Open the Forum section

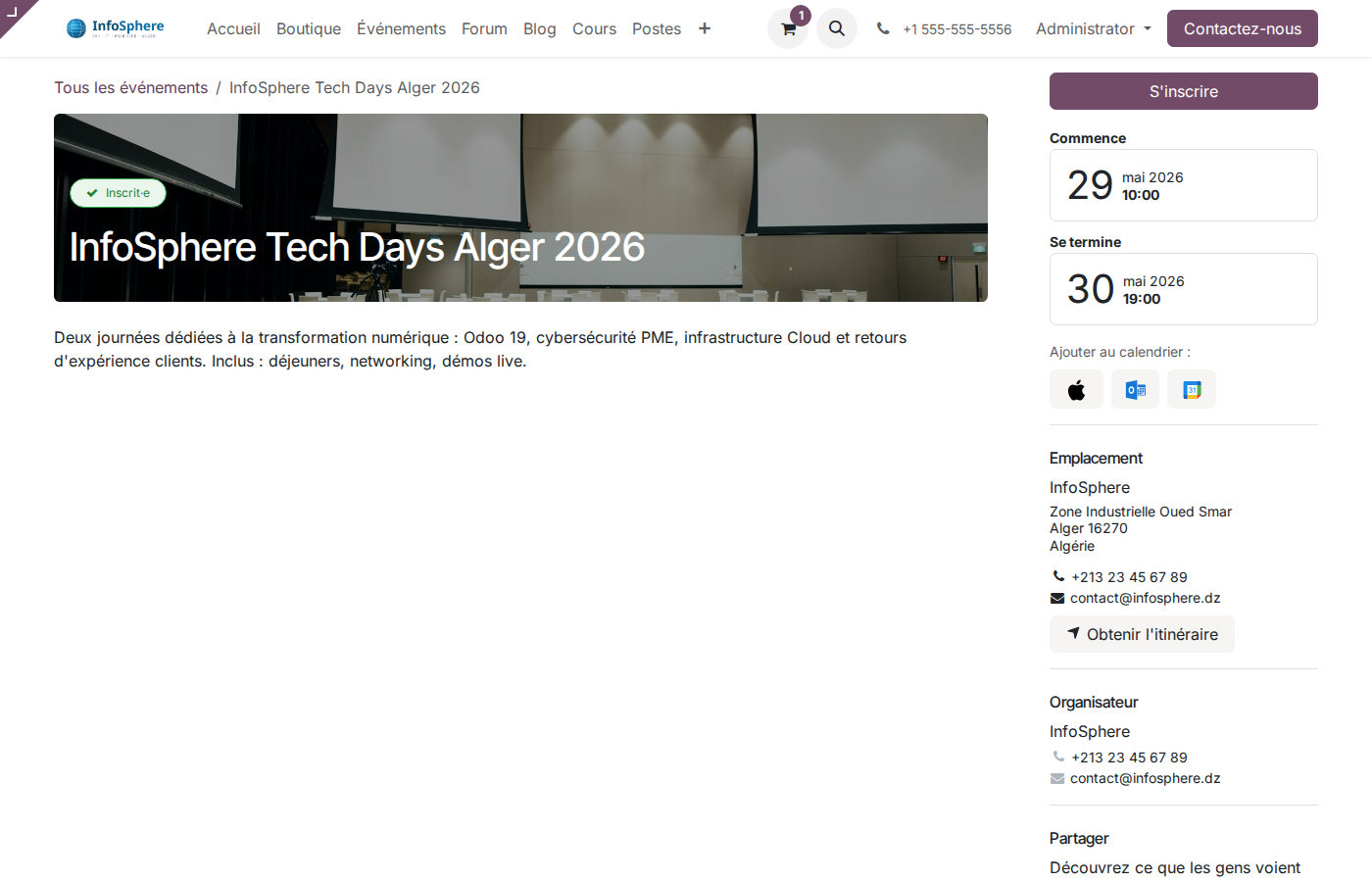click(x=484, y=28)
